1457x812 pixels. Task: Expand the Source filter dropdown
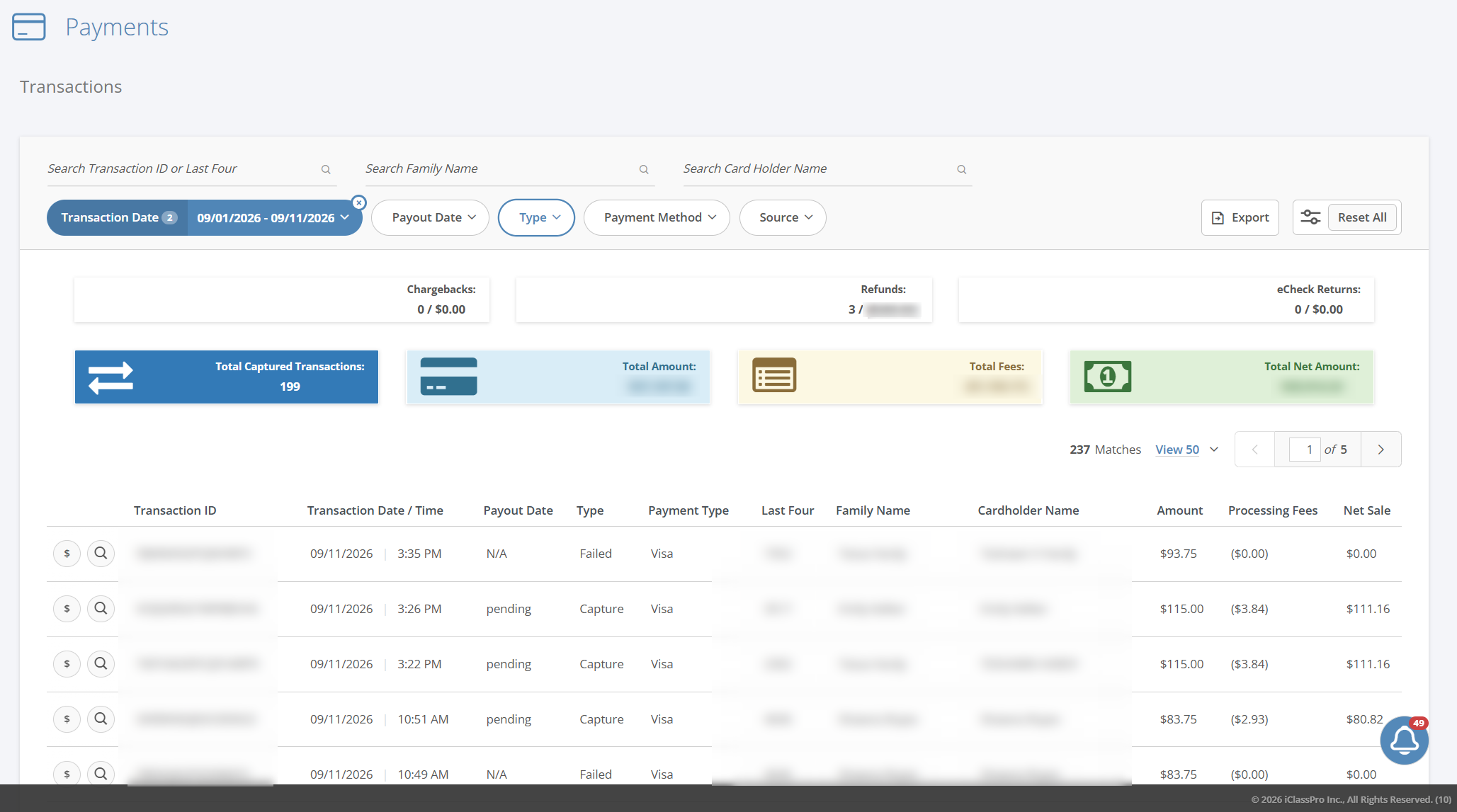click(783, 217)
